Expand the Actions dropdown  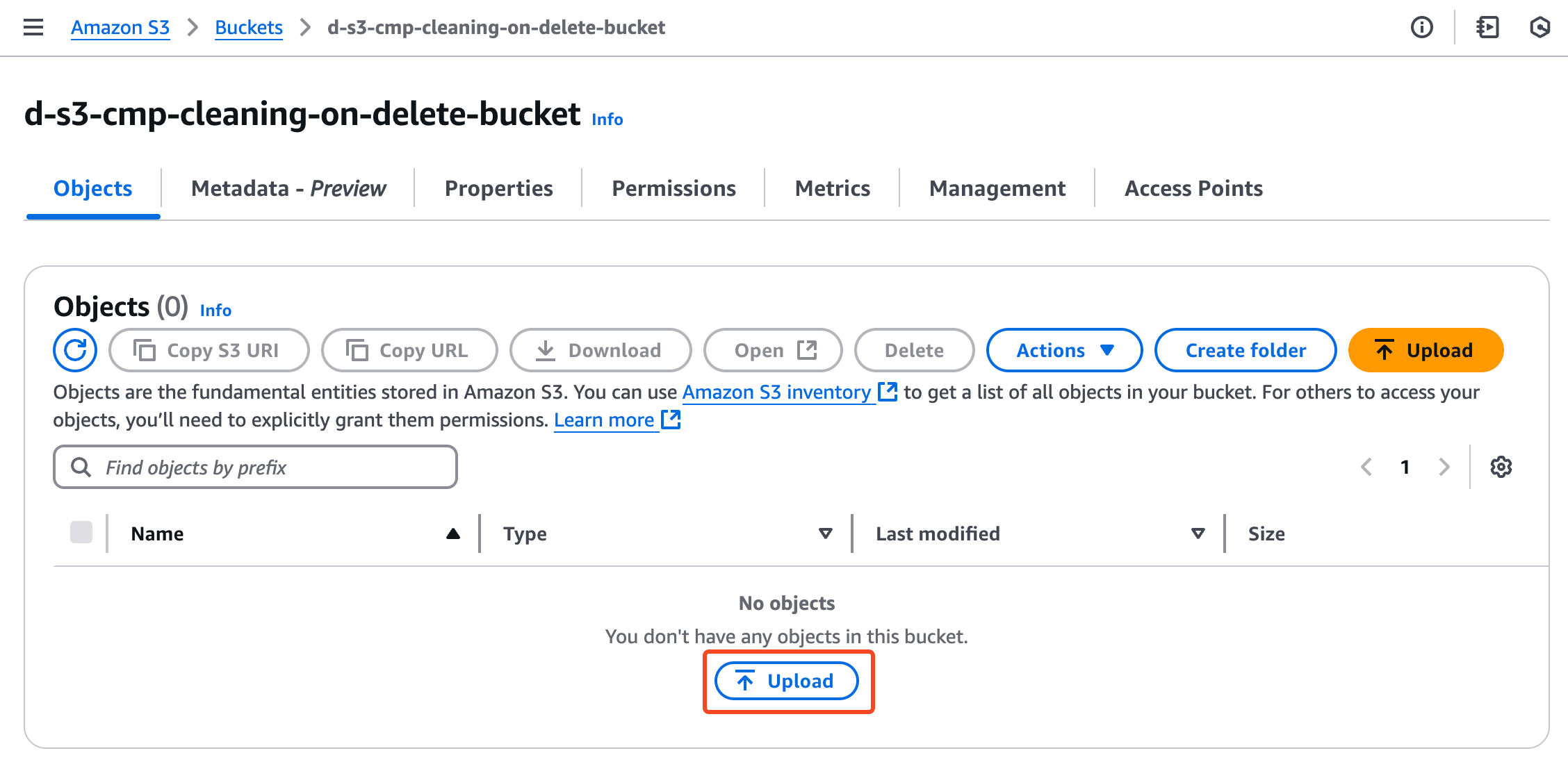click(1064, 350)
